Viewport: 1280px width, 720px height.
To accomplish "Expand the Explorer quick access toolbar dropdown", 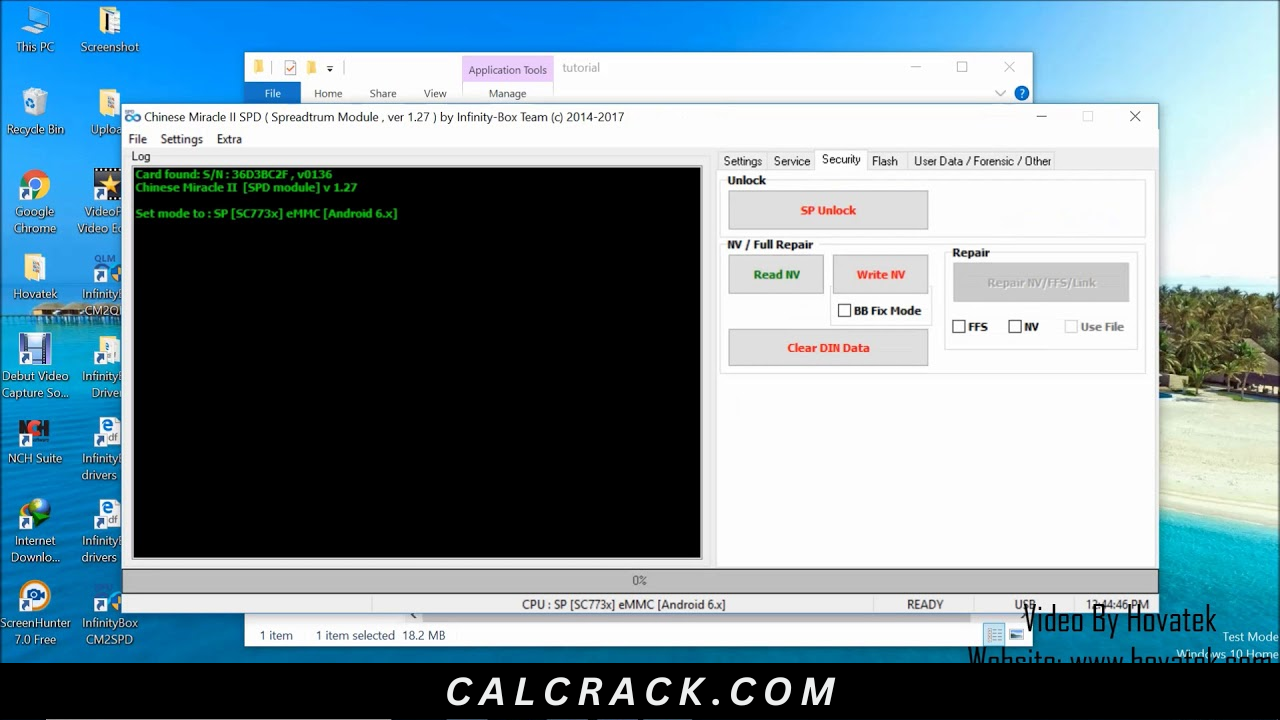I will (x=329, y=69).
